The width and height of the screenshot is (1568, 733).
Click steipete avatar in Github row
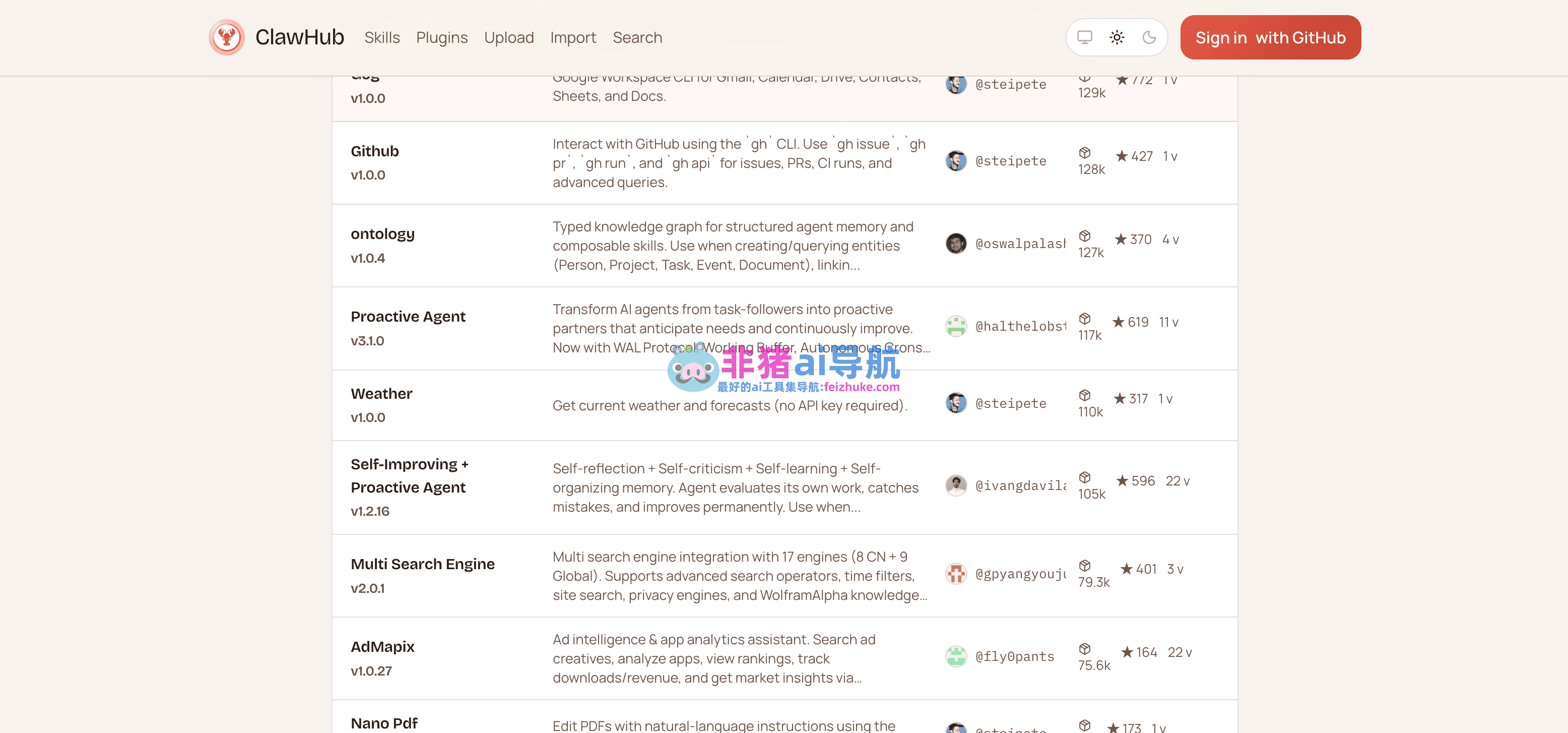956,161
